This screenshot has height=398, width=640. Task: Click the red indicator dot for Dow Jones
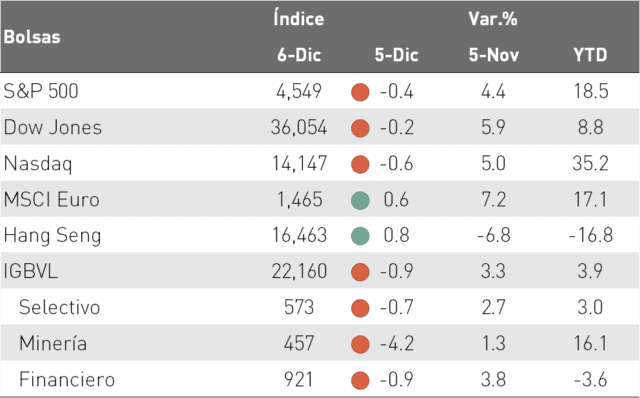[x=360, y=128]
